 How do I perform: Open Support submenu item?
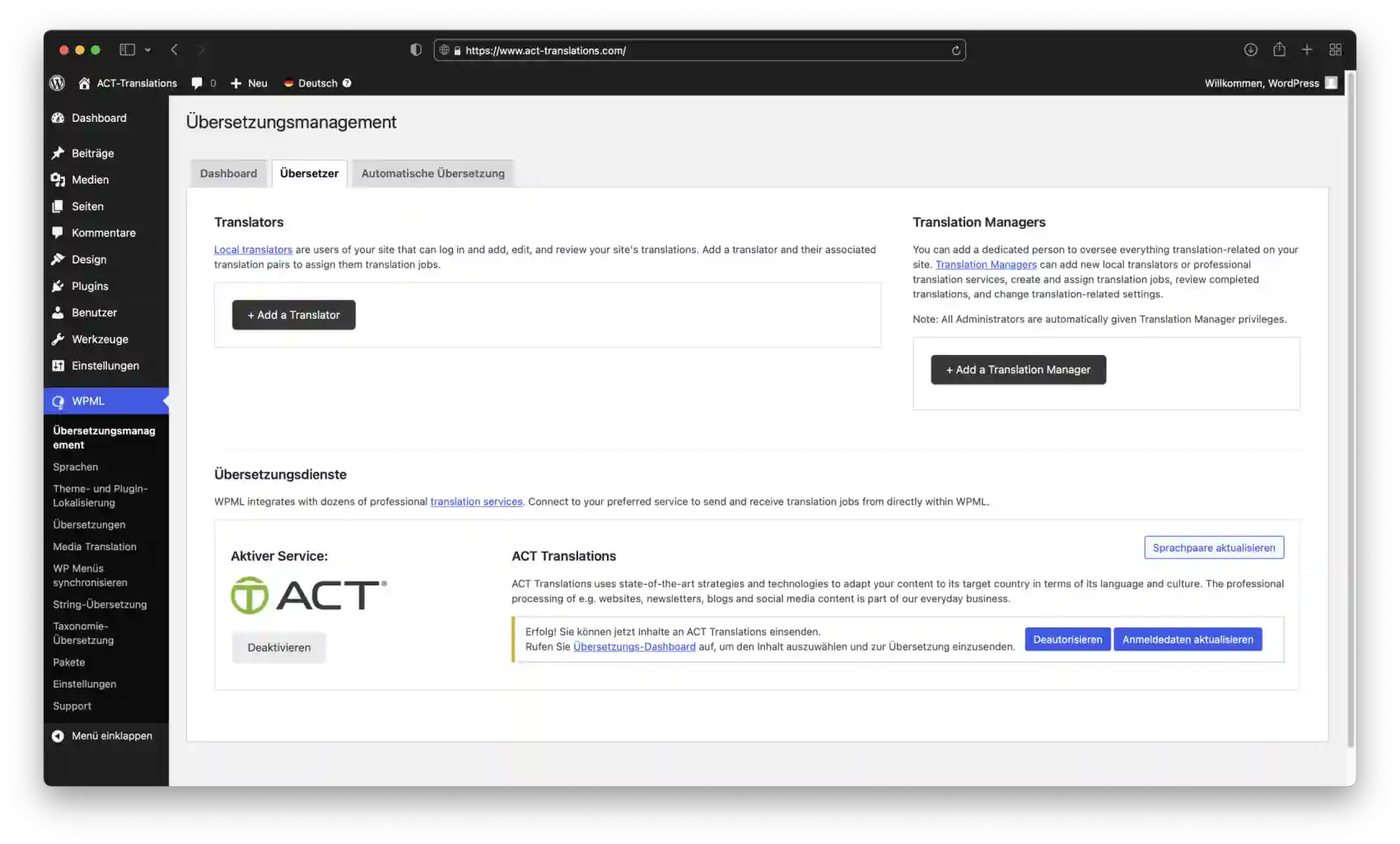[72, 706]
